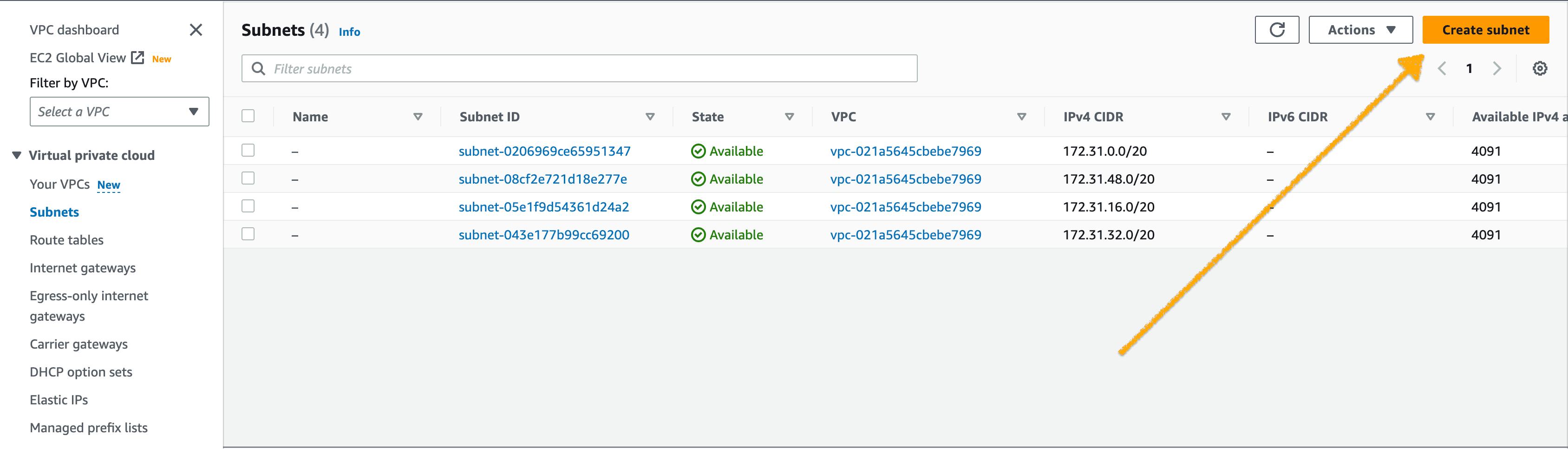1568x449 pixels.
Task: Go to next page arrow
Action: pyautogui.click(x=1497, y=68)
